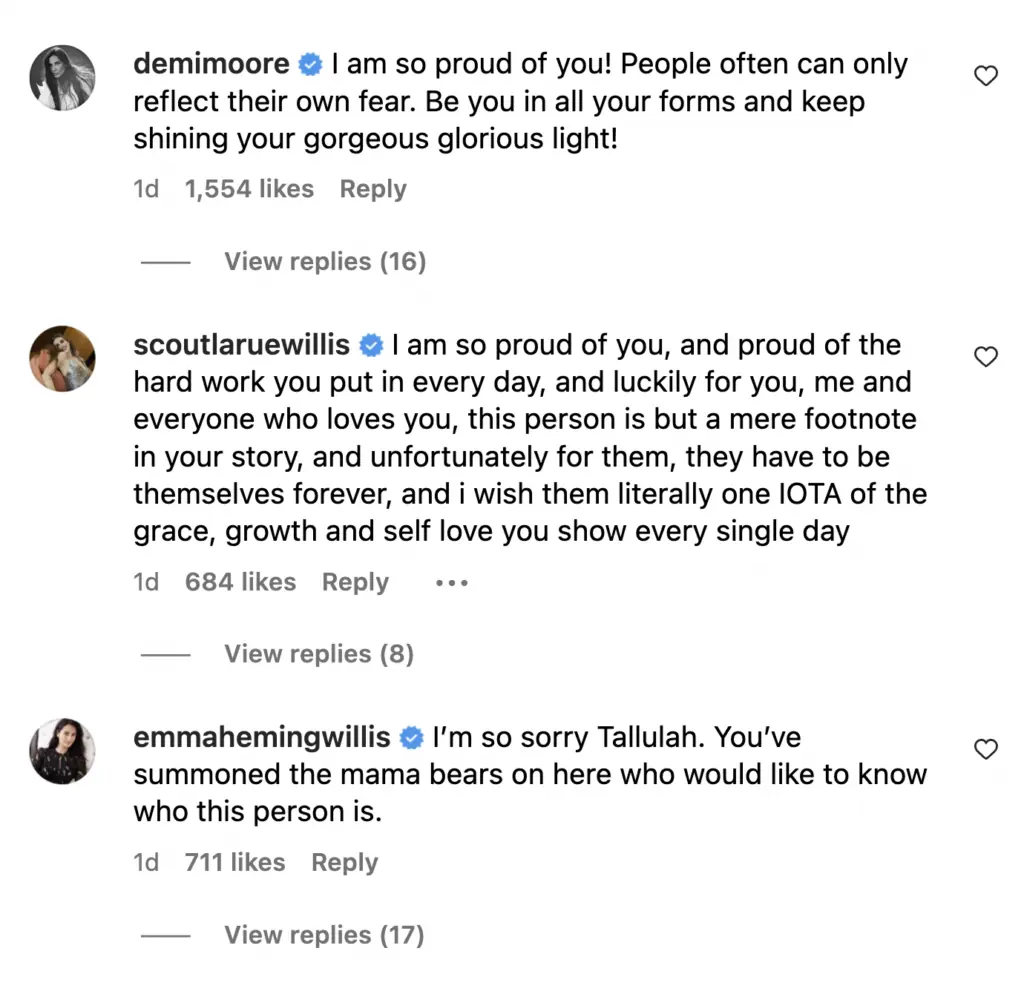Open scoutlaruewillis's profile picture
Screen dimensions: 1024x997
tap(63, 358)
